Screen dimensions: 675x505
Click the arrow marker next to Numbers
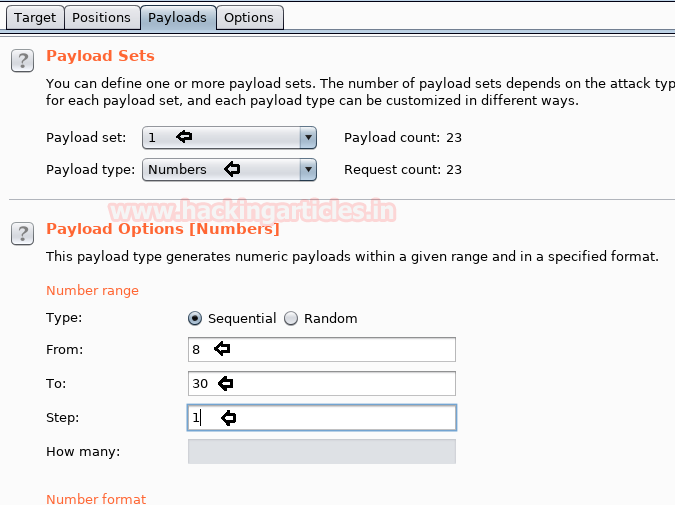click(x=232, y=170)
